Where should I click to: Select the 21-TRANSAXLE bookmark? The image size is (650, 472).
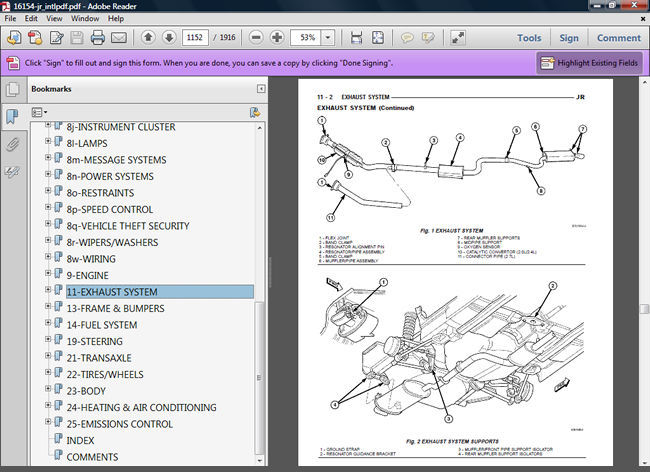click(x=99, y=358)
